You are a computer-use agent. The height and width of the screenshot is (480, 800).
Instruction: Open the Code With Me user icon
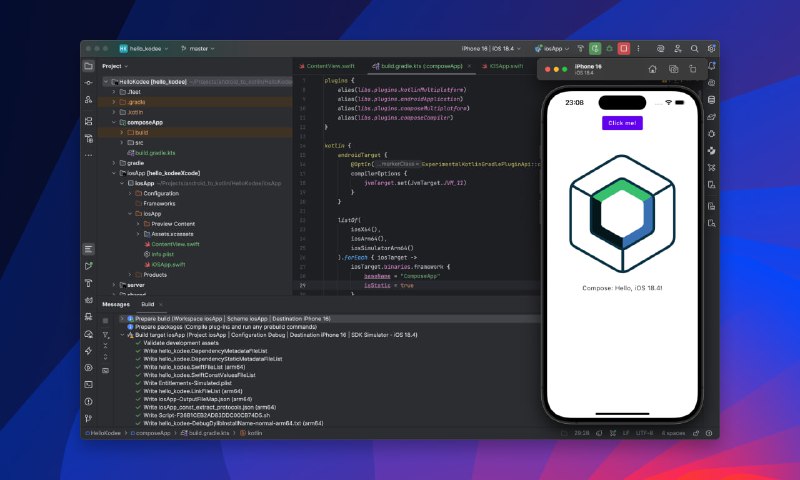[678, 48]
